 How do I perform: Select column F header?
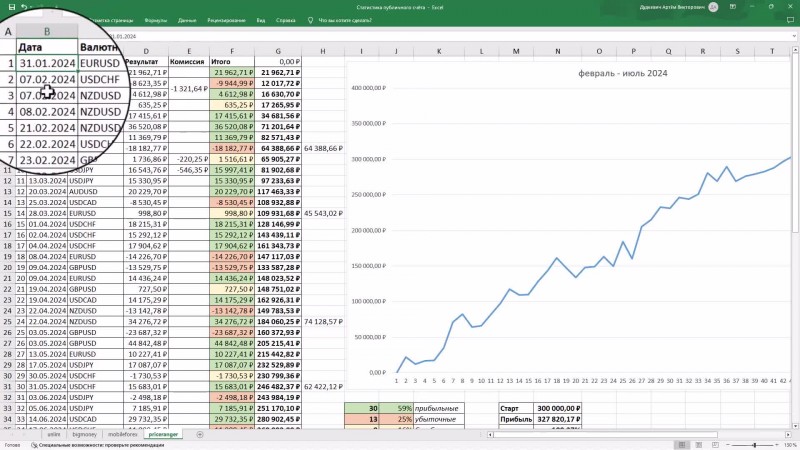pos(232,51)
